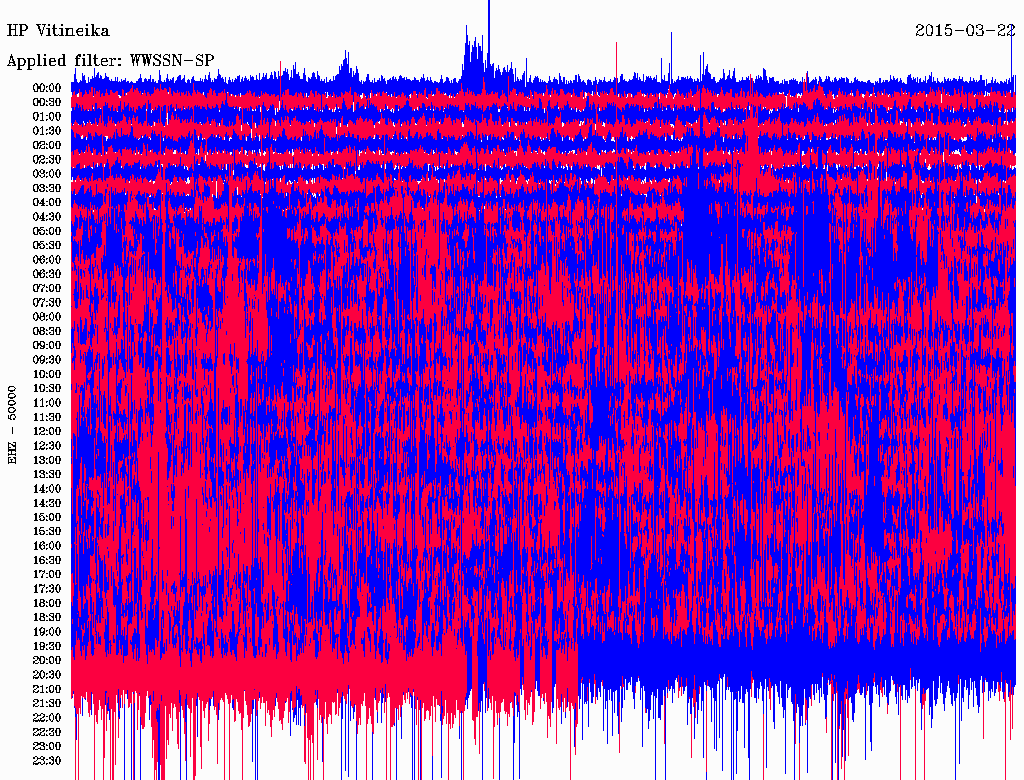The width and height of the screenshot is (1024, 780).
Task: Select the 23:30 time label
Action: pyautogui.click(x=47, y=760)
